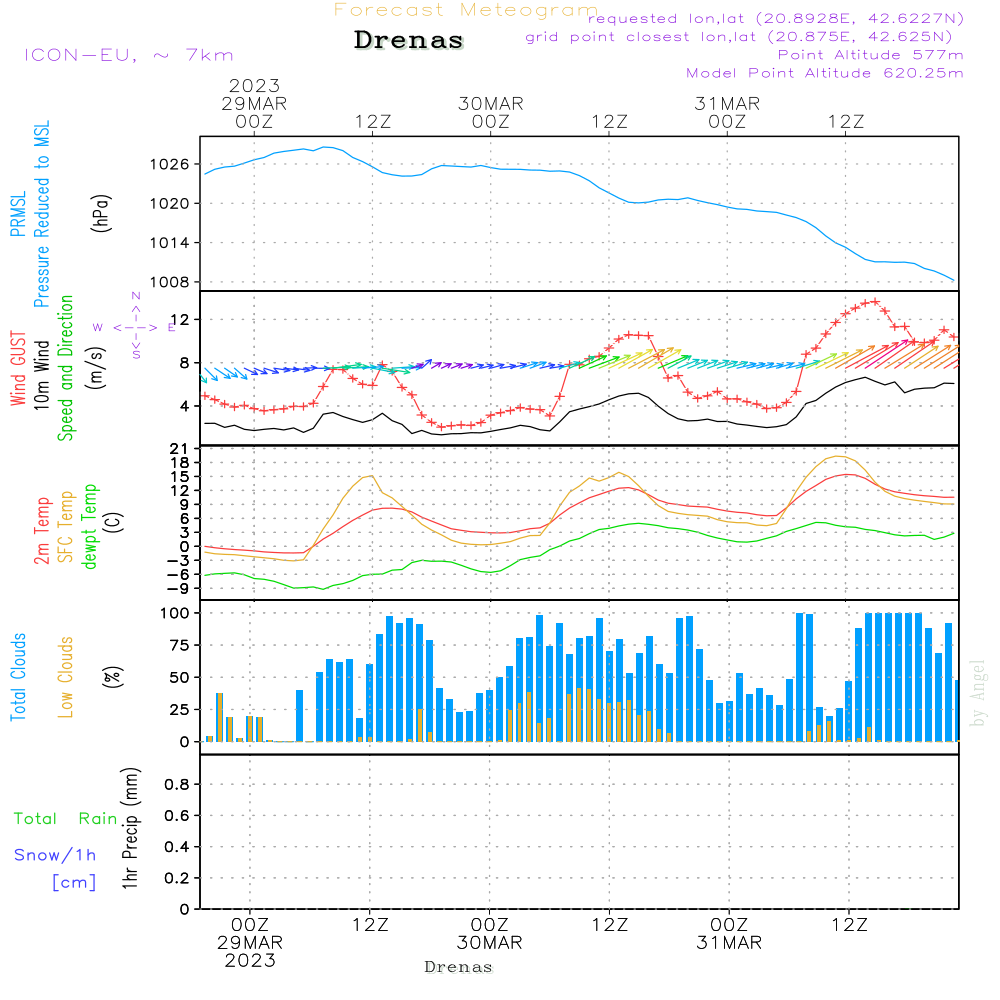Image resolution: width=1000 pixels, height=1000 pixels.
Task: Click the green "Total Rain" legend label
Action: tap(66, 818)
